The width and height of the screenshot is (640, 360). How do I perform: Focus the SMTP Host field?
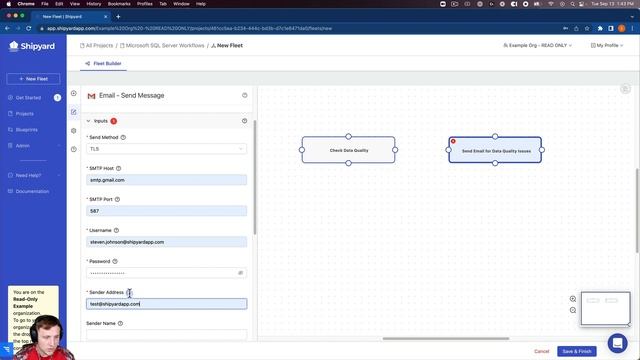click(166, 180)
